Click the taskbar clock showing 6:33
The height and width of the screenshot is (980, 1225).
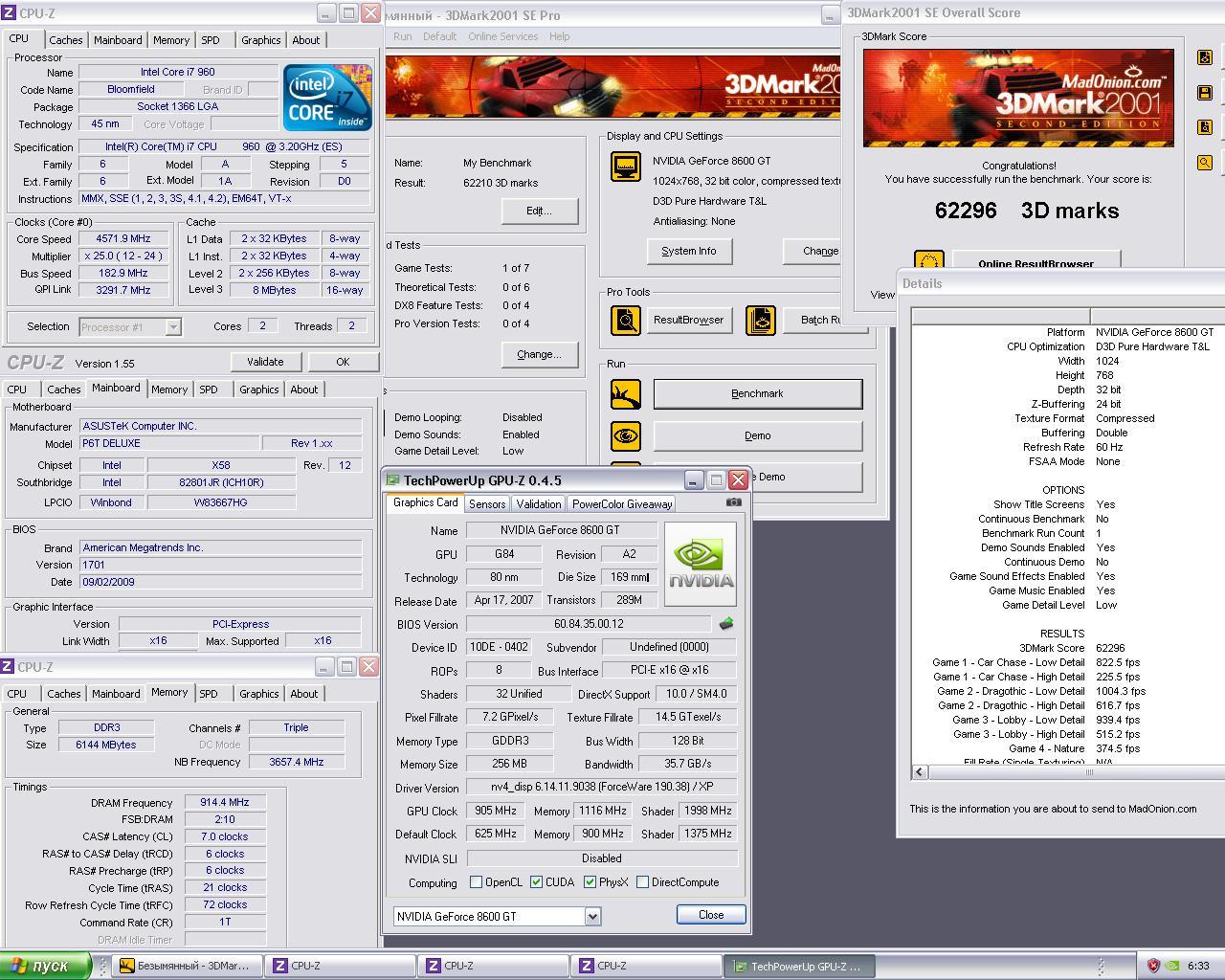[x=1198, y=966]
